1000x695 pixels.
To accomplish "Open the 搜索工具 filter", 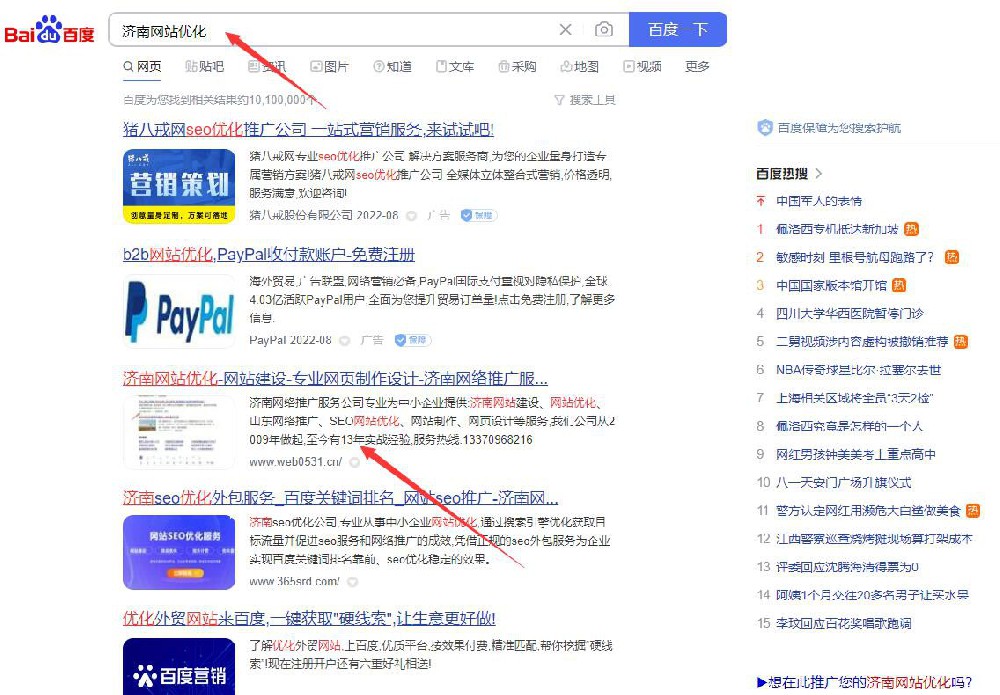I will (585, 100).
